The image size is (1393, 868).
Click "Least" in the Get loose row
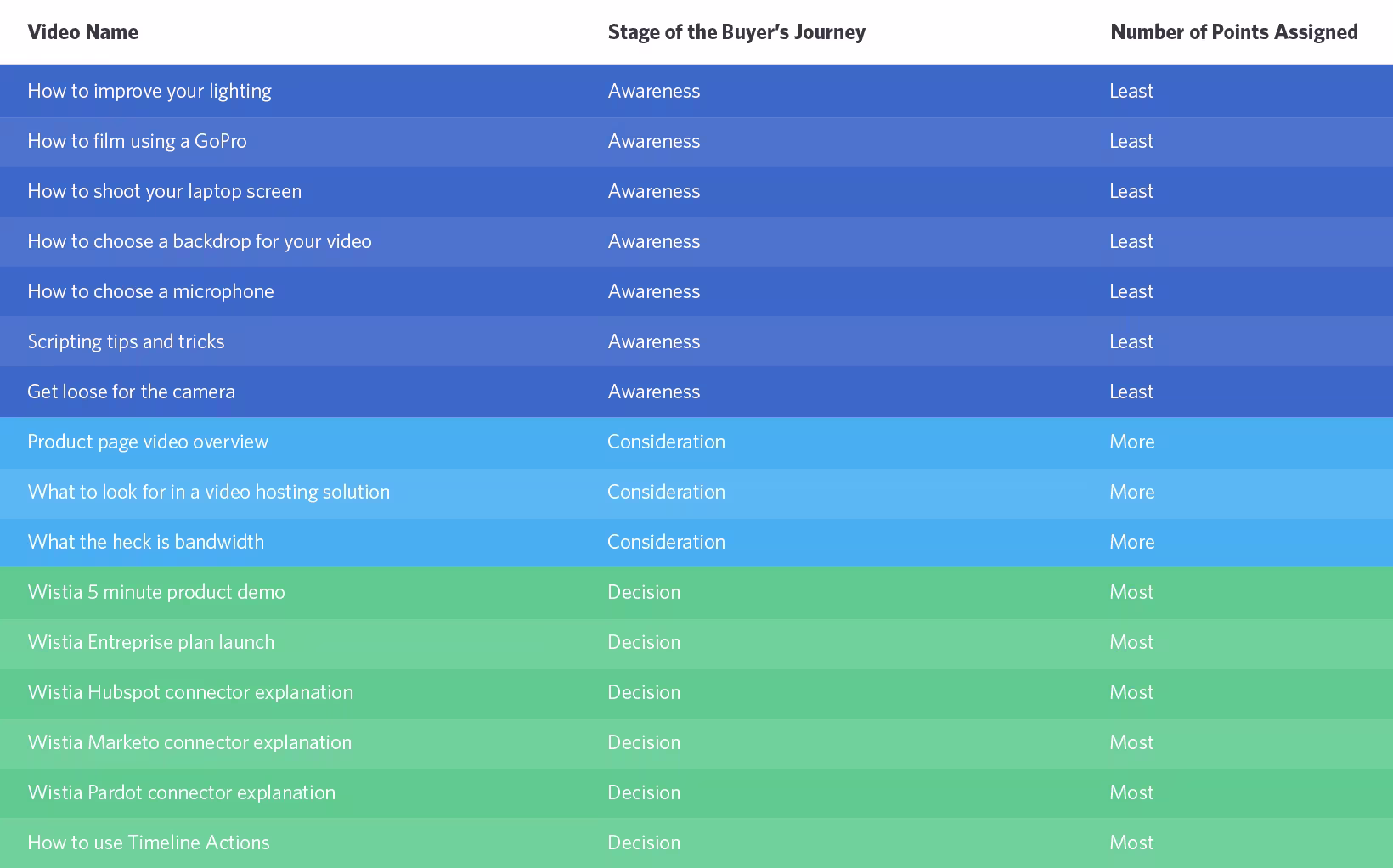click(1131, 392)
